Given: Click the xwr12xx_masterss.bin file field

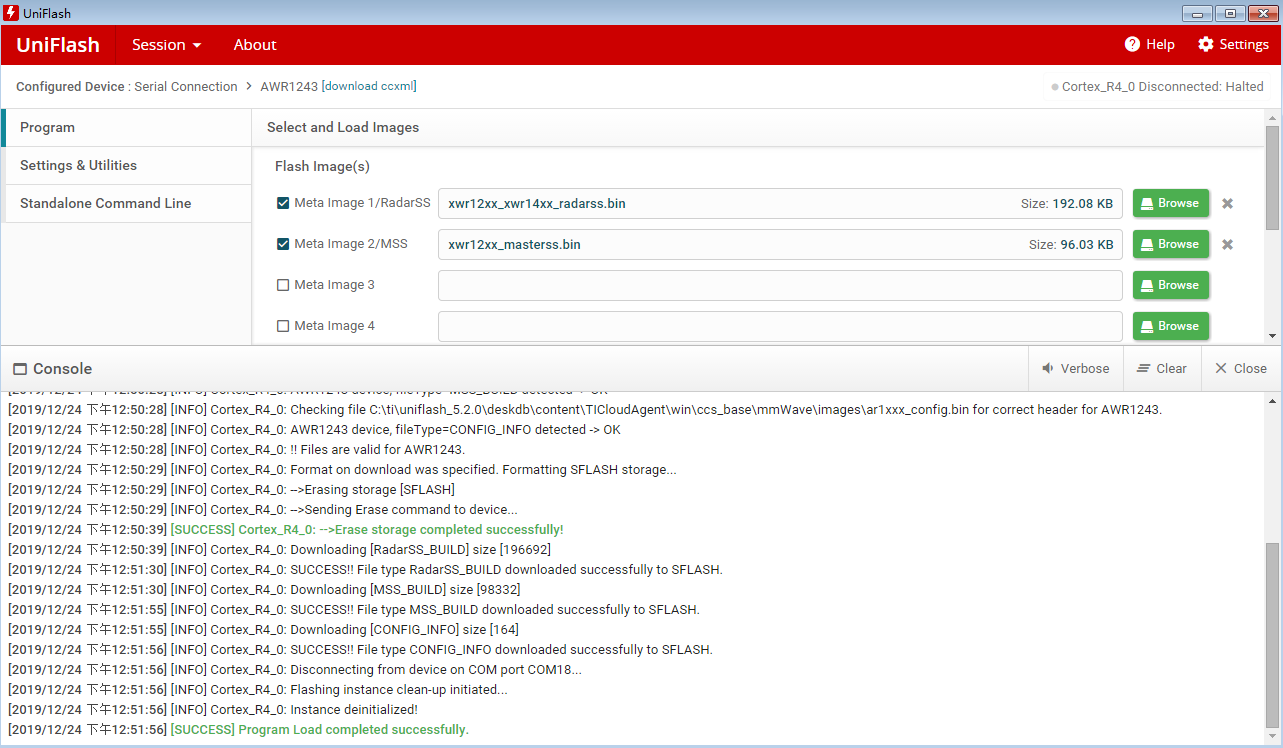Looking at the screenshot, I should pos(780,244).
